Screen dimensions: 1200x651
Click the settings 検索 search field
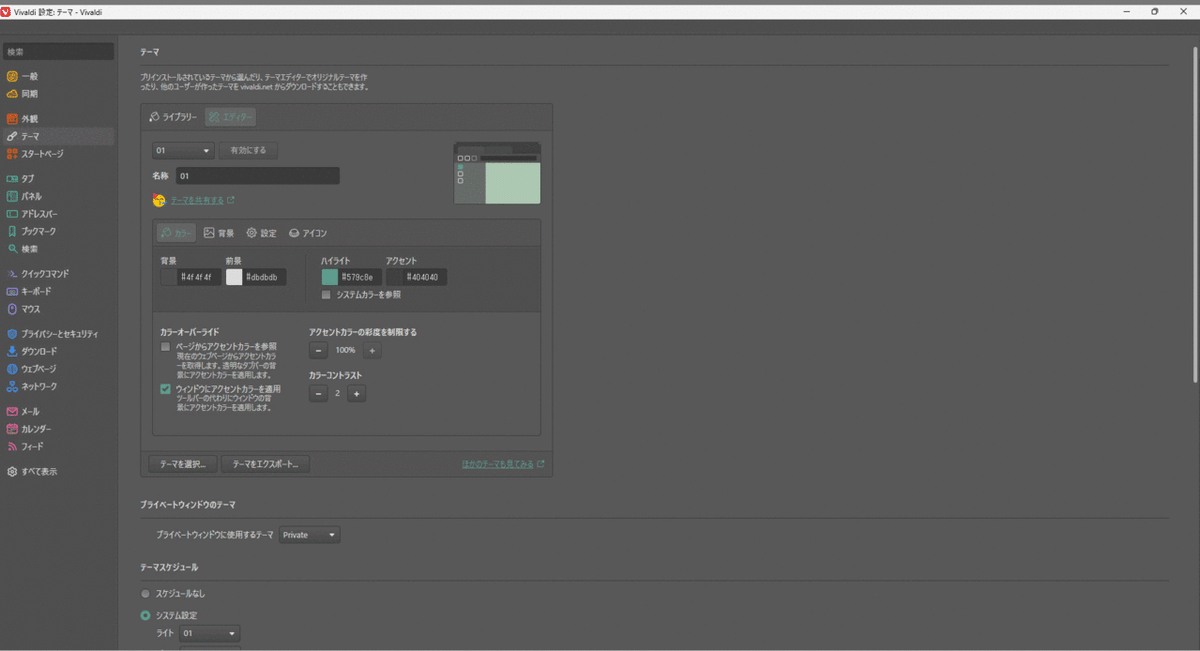(x=57, y=51)
